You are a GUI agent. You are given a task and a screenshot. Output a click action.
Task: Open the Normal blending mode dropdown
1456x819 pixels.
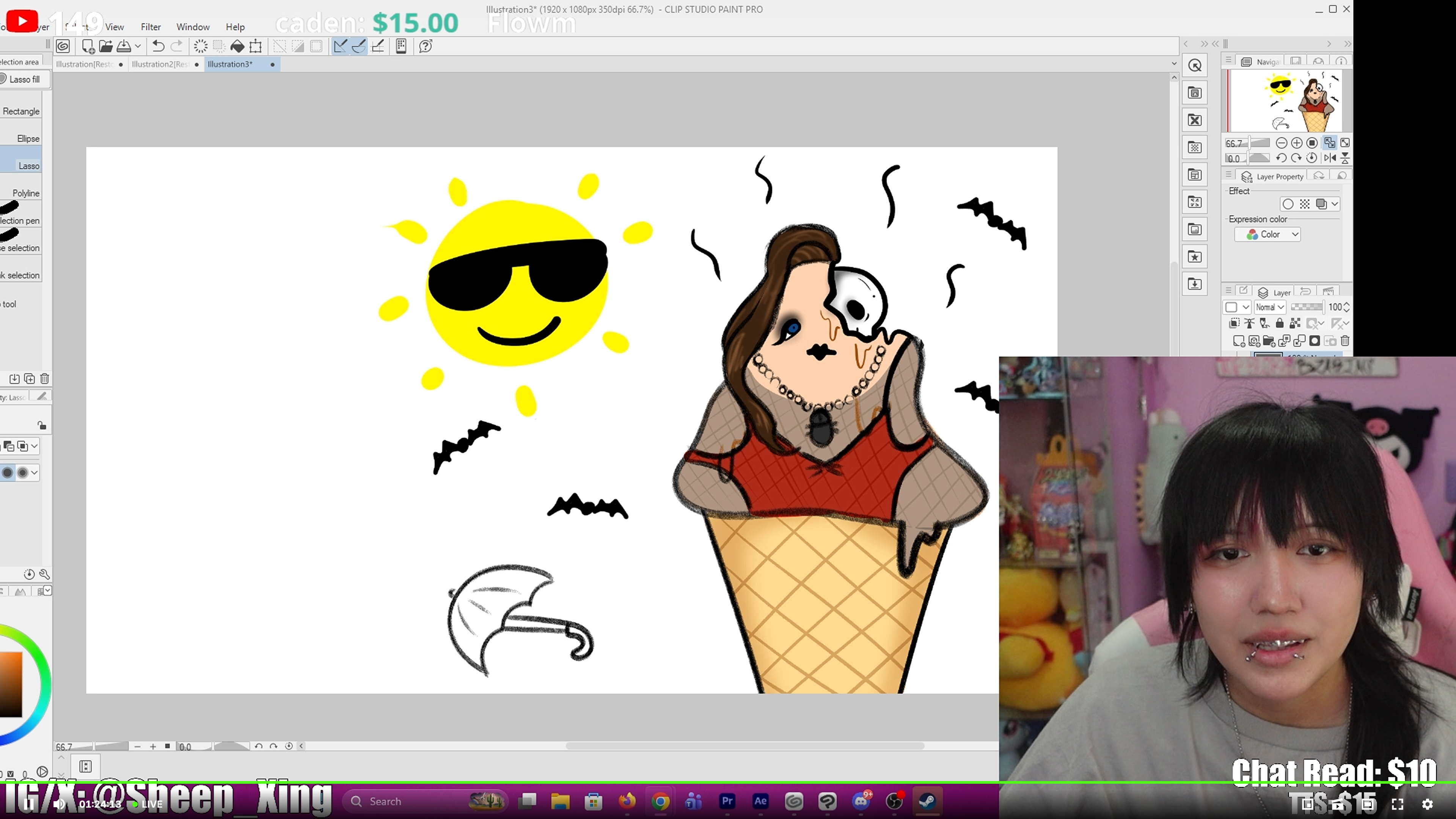(x=1269, y=307)
